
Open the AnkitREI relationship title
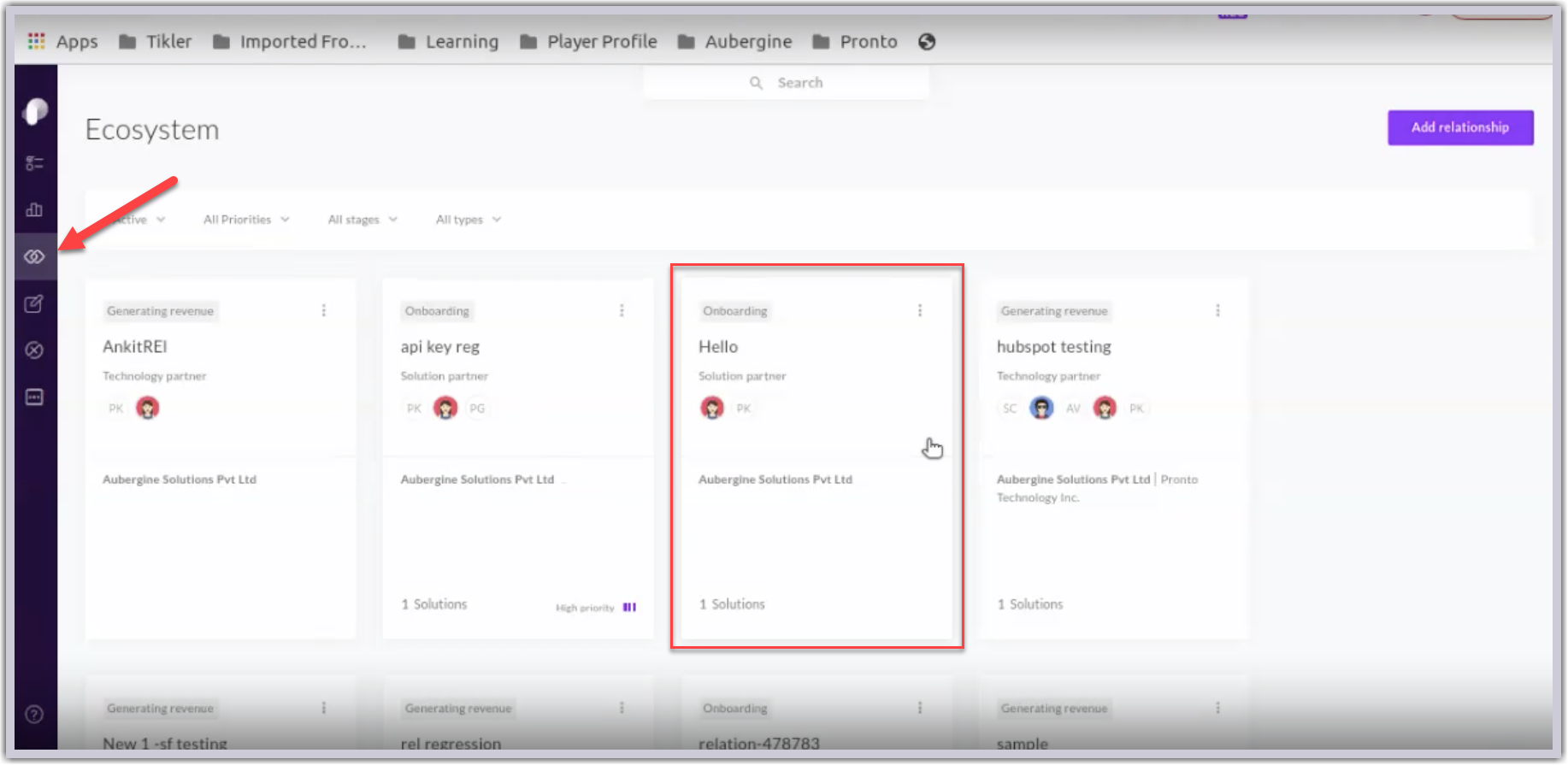135,347
